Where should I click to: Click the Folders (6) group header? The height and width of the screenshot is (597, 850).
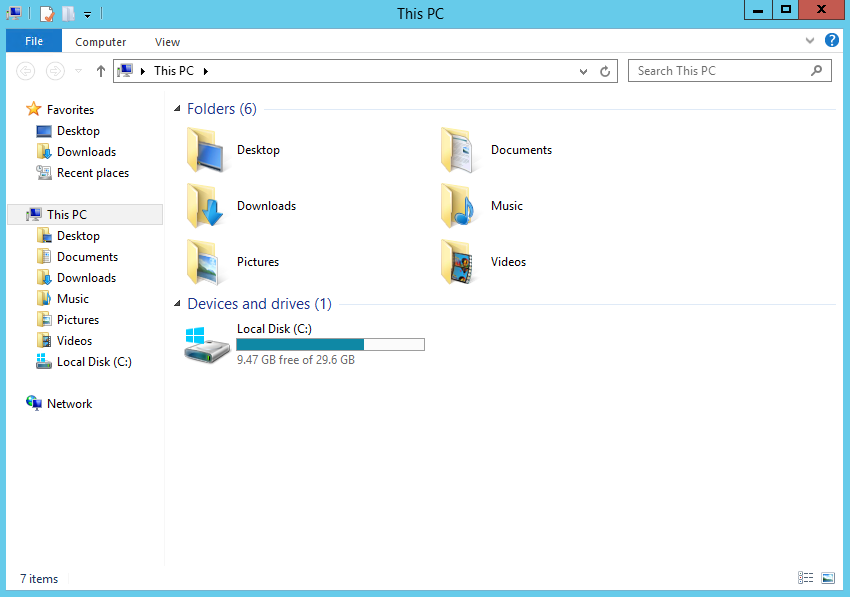[222, 109]
